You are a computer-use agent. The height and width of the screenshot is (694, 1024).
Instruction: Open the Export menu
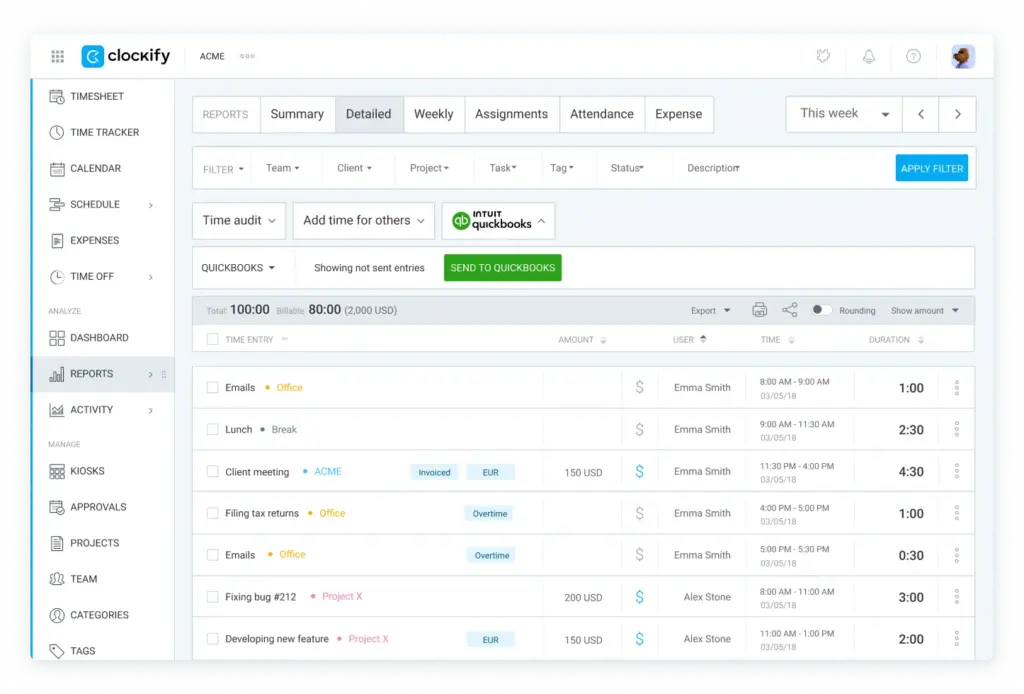pos(711,311)
